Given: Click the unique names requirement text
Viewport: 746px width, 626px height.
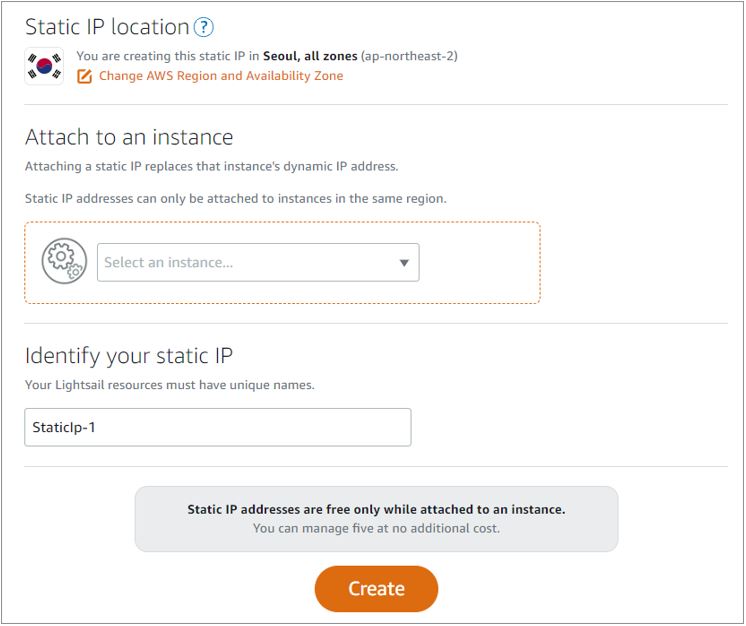Looking at the screenshot, I should pos(169,385).
